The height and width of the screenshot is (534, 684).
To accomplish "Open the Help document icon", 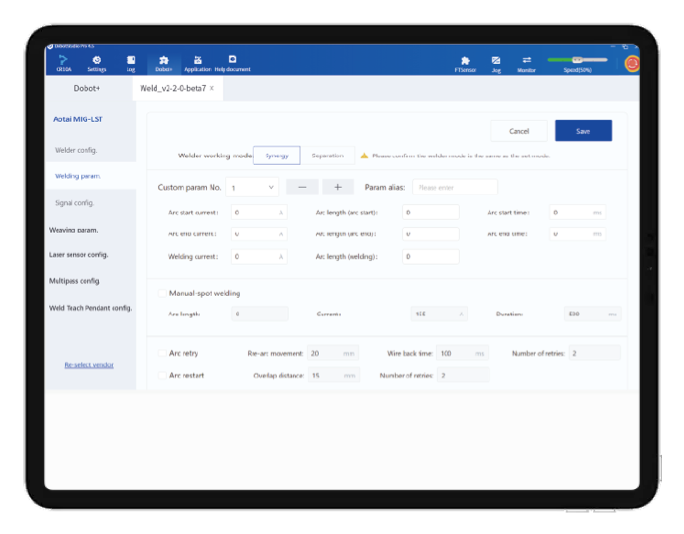I will point(232,62).
